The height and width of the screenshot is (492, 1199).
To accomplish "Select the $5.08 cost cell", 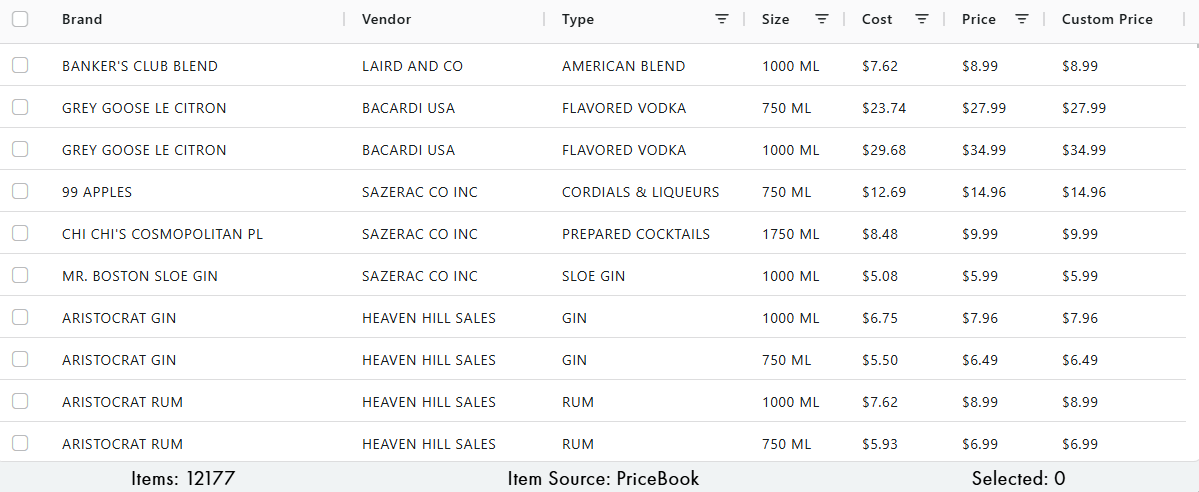I will 880,276.
